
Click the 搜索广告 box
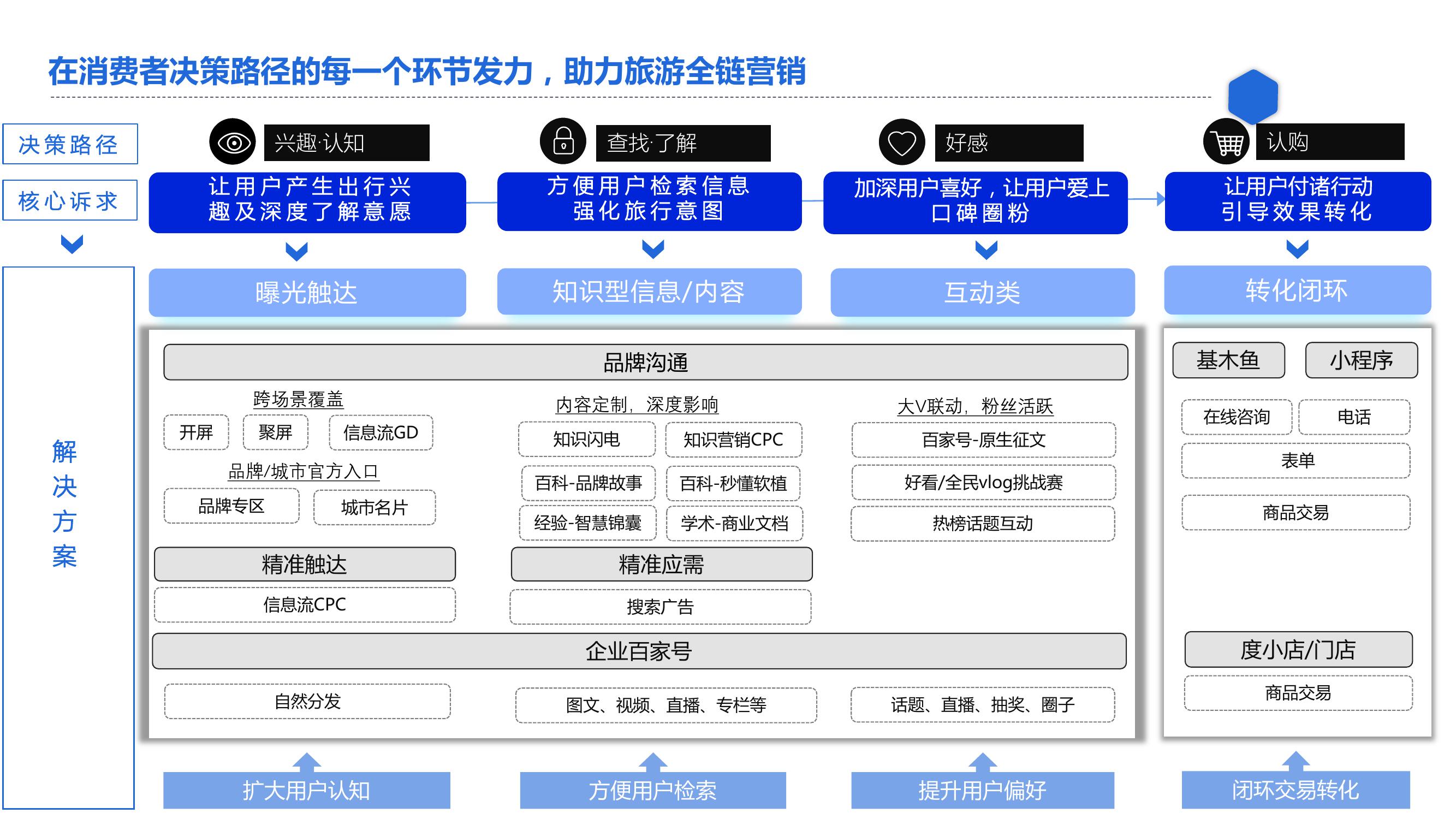click(660, 607)
